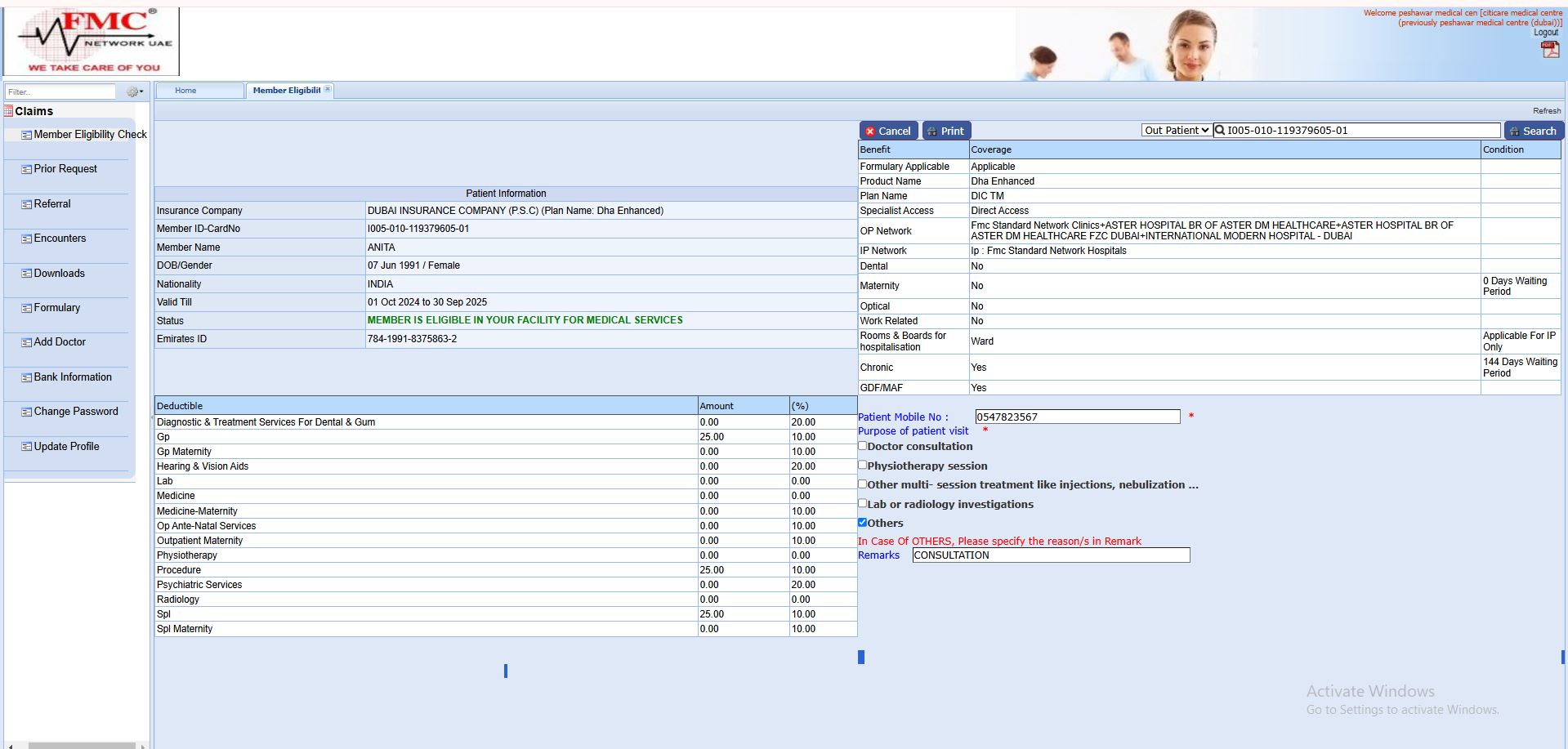Click the Logout link

[x=1545, y=33]
